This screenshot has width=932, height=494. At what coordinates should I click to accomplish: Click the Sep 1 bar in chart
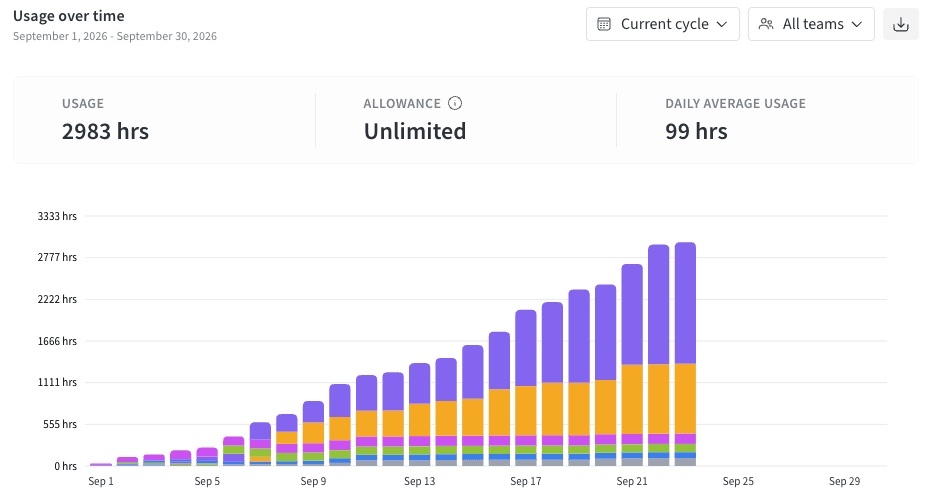coord(100,464)
